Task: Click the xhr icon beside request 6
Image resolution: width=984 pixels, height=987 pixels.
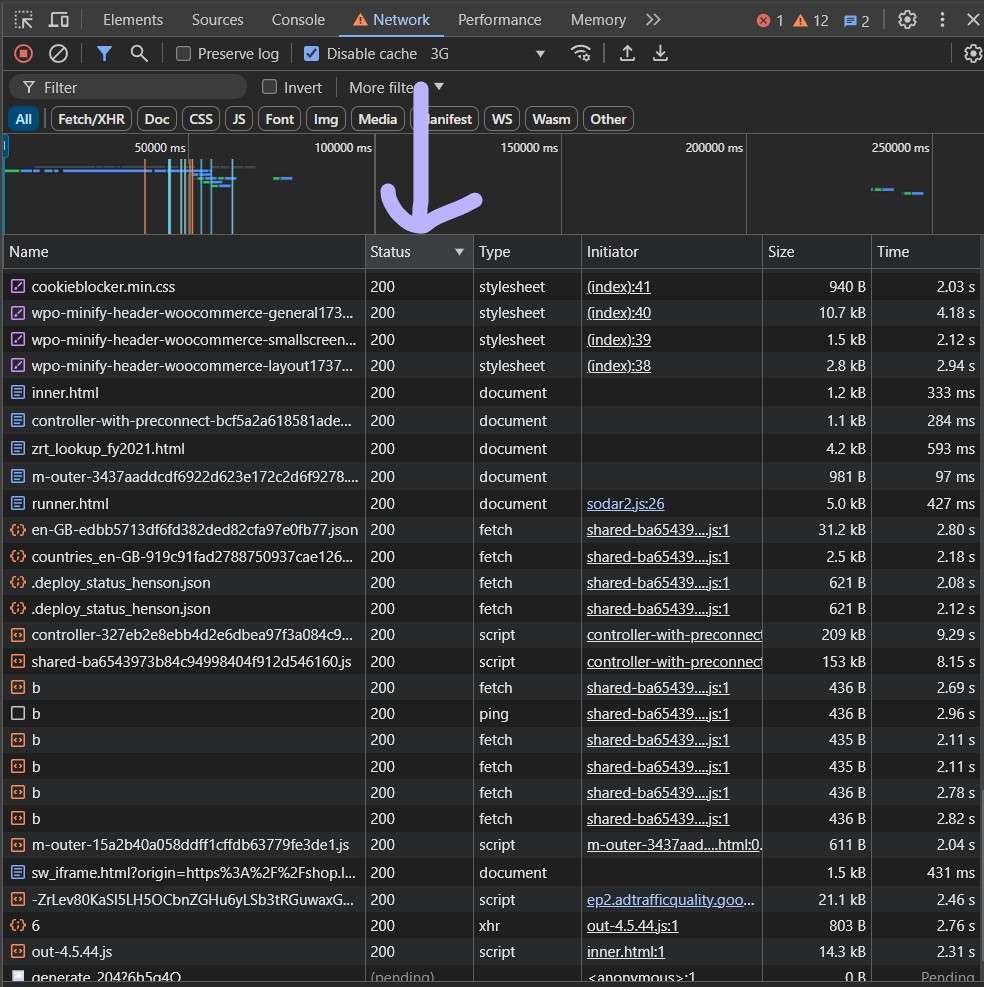Action: (18, 925)
